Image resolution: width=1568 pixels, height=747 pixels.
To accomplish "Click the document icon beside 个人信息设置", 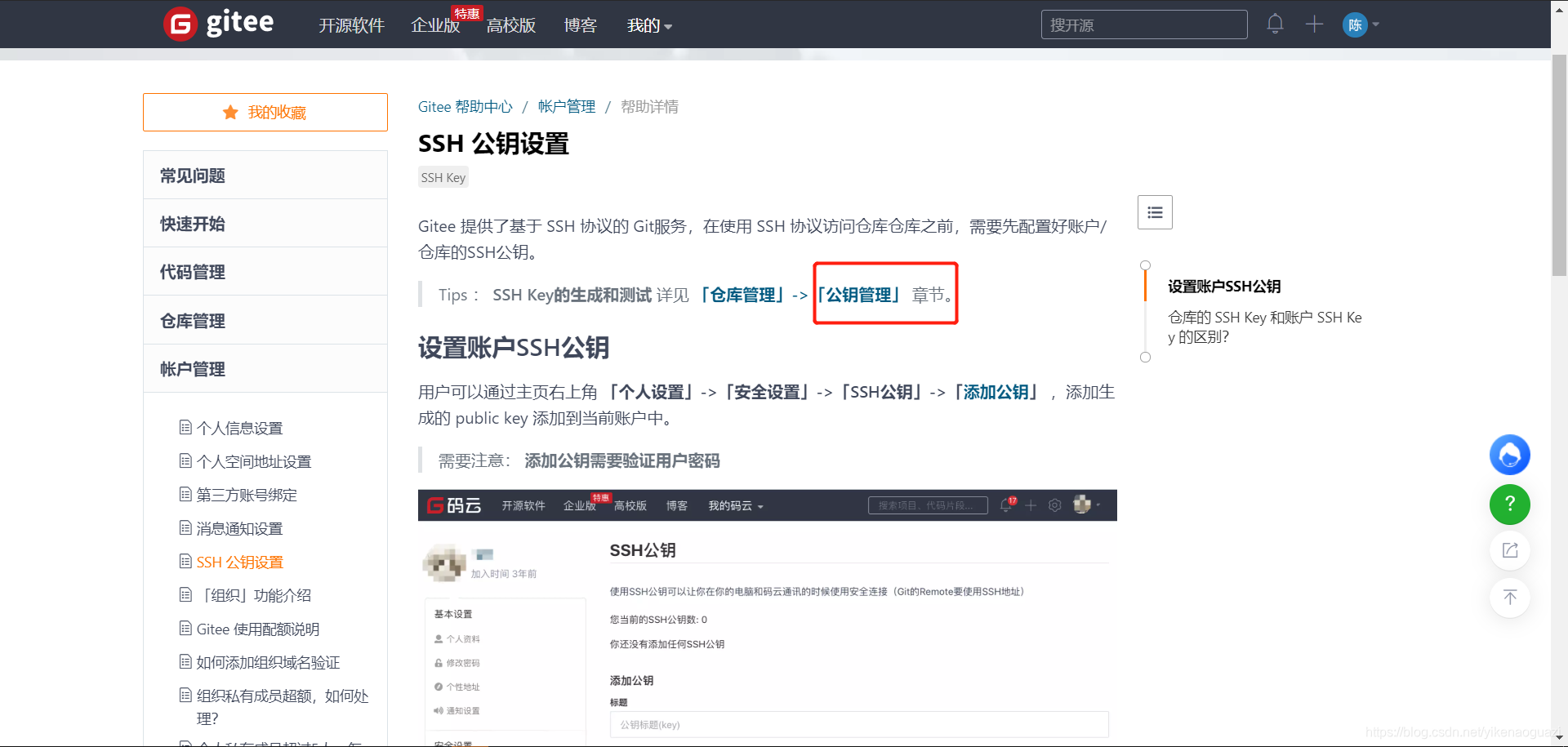I will pos(185,427).
